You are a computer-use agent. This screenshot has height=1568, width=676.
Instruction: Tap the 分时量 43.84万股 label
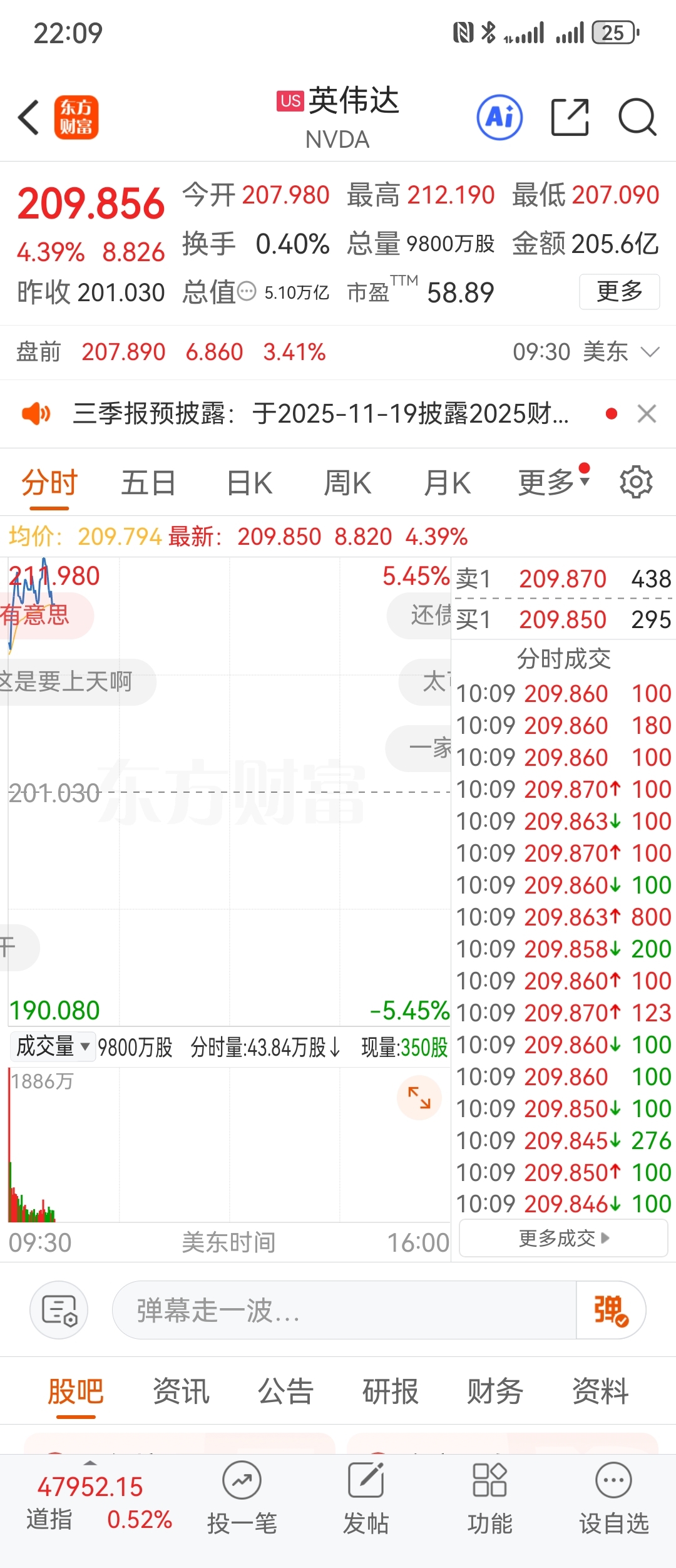tap(265, 1046)
